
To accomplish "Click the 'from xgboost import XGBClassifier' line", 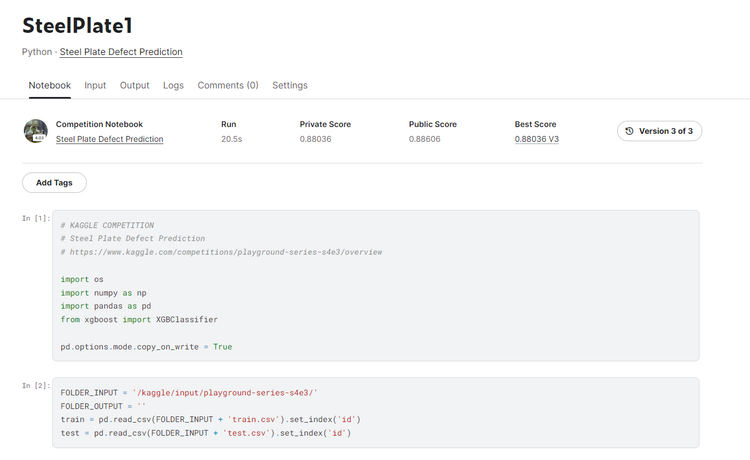I will [139, 319].
